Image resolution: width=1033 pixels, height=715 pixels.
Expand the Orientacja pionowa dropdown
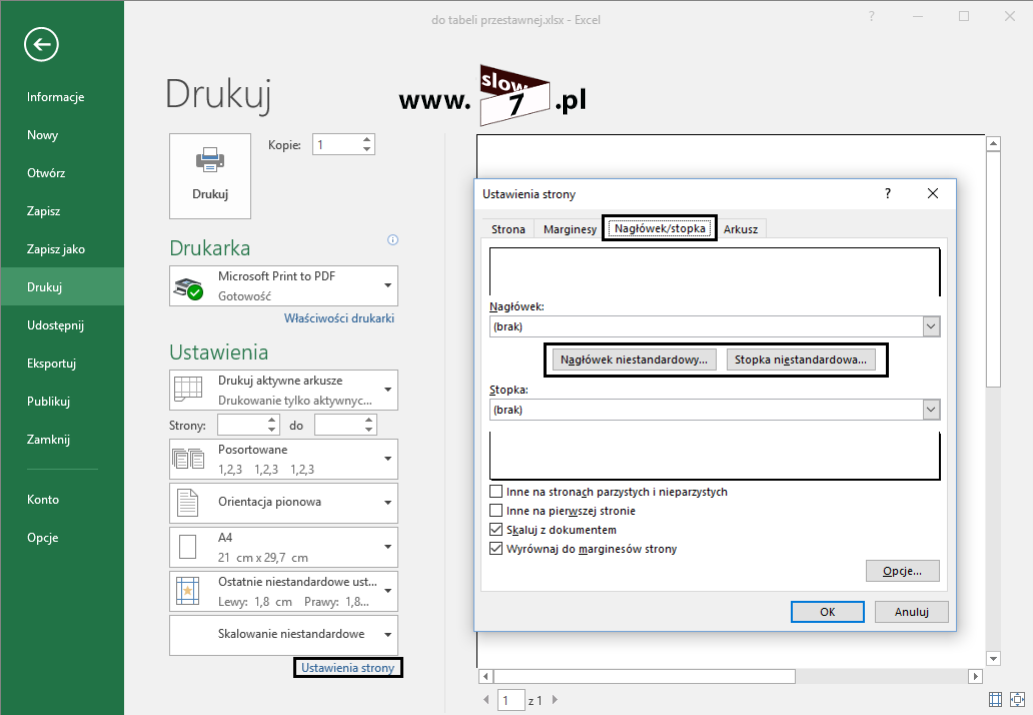coord(388,503)
